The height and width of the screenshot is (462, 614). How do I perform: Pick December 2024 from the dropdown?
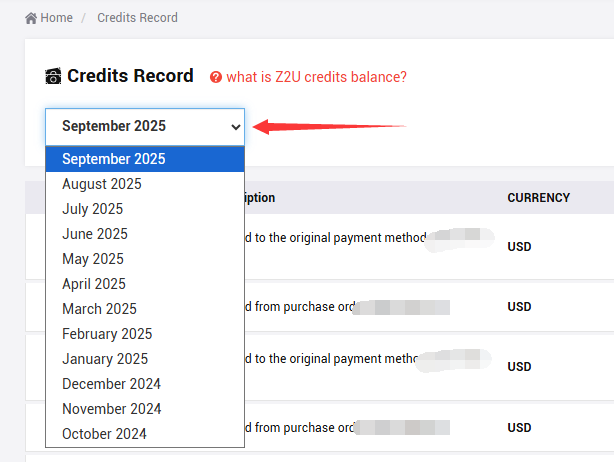111,384
